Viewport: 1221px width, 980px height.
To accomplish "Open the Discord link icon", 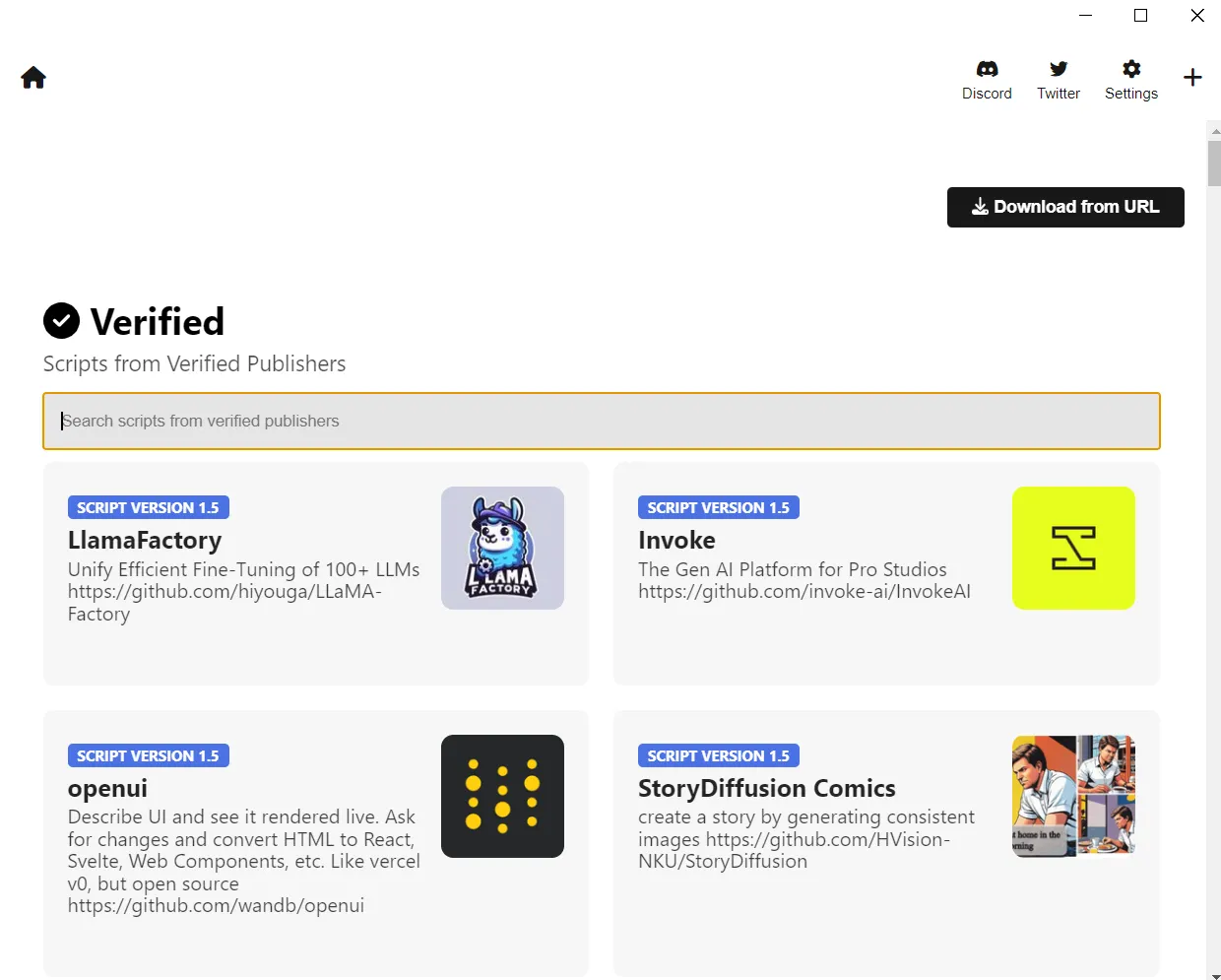I will (987, 69).
